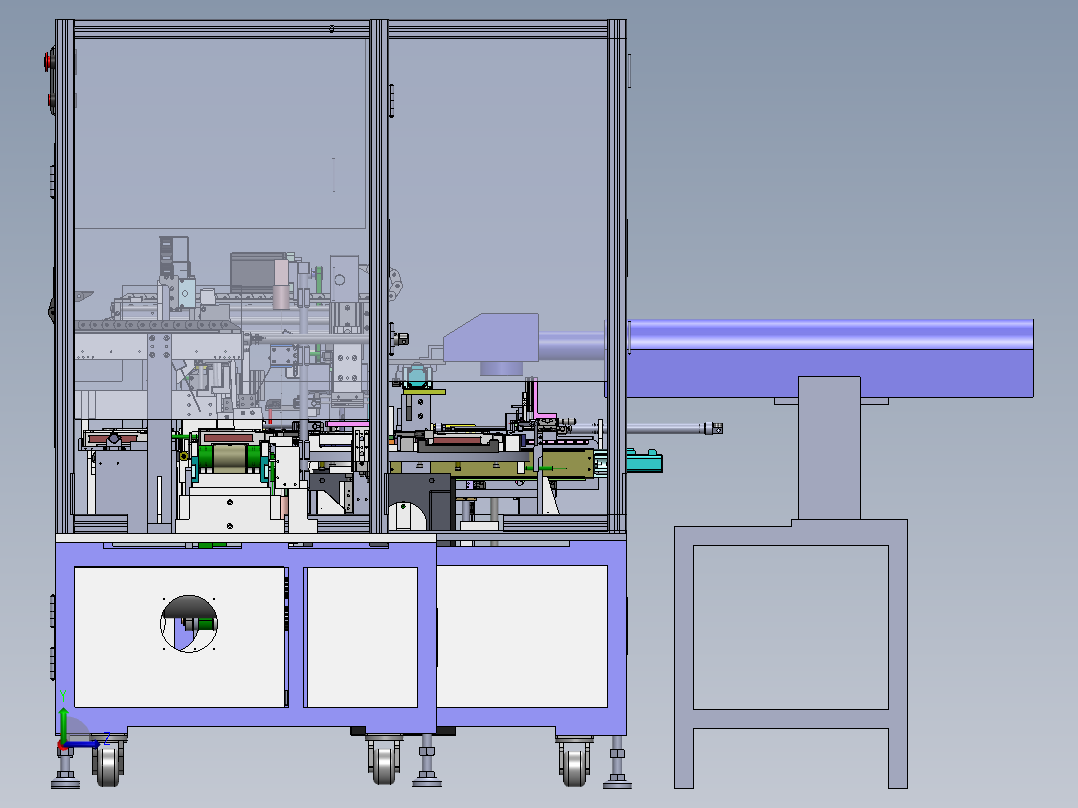Select the green roller inside the machine

(230, 458)
